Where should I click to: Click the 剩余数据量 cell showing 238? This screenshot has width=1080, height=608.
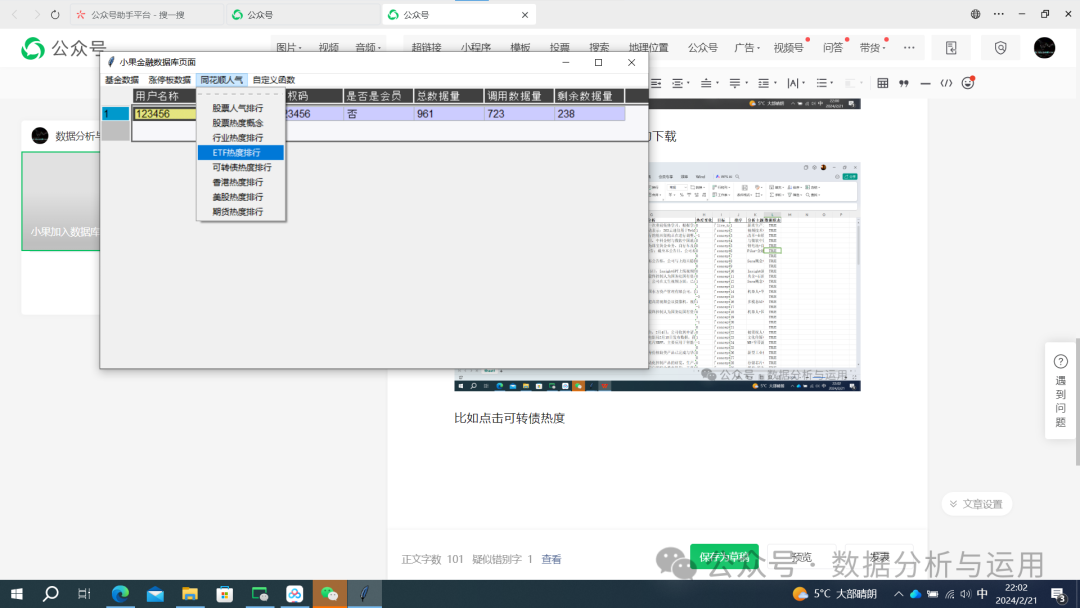point(590,114)
